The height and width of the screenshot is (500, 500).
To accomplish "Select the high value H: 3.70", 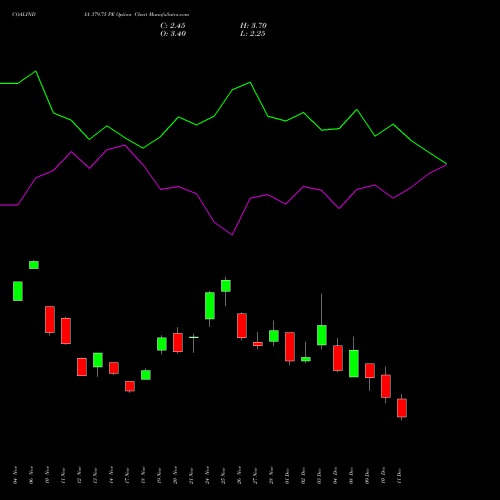I will pyautogui.click(x=253, y=26).
